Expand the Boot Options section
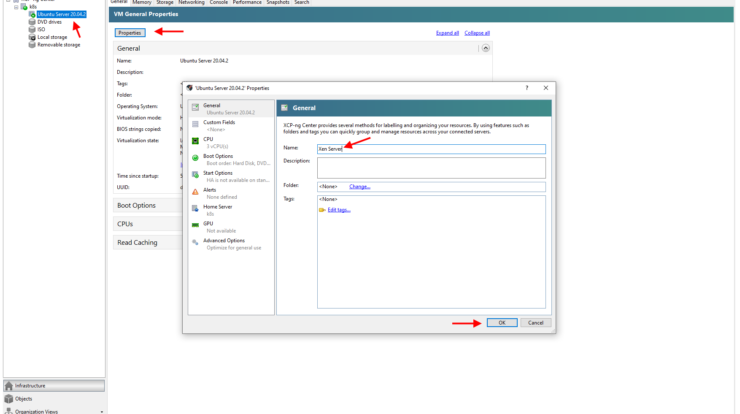Screen dimensions: 740x414 (137, 205)
